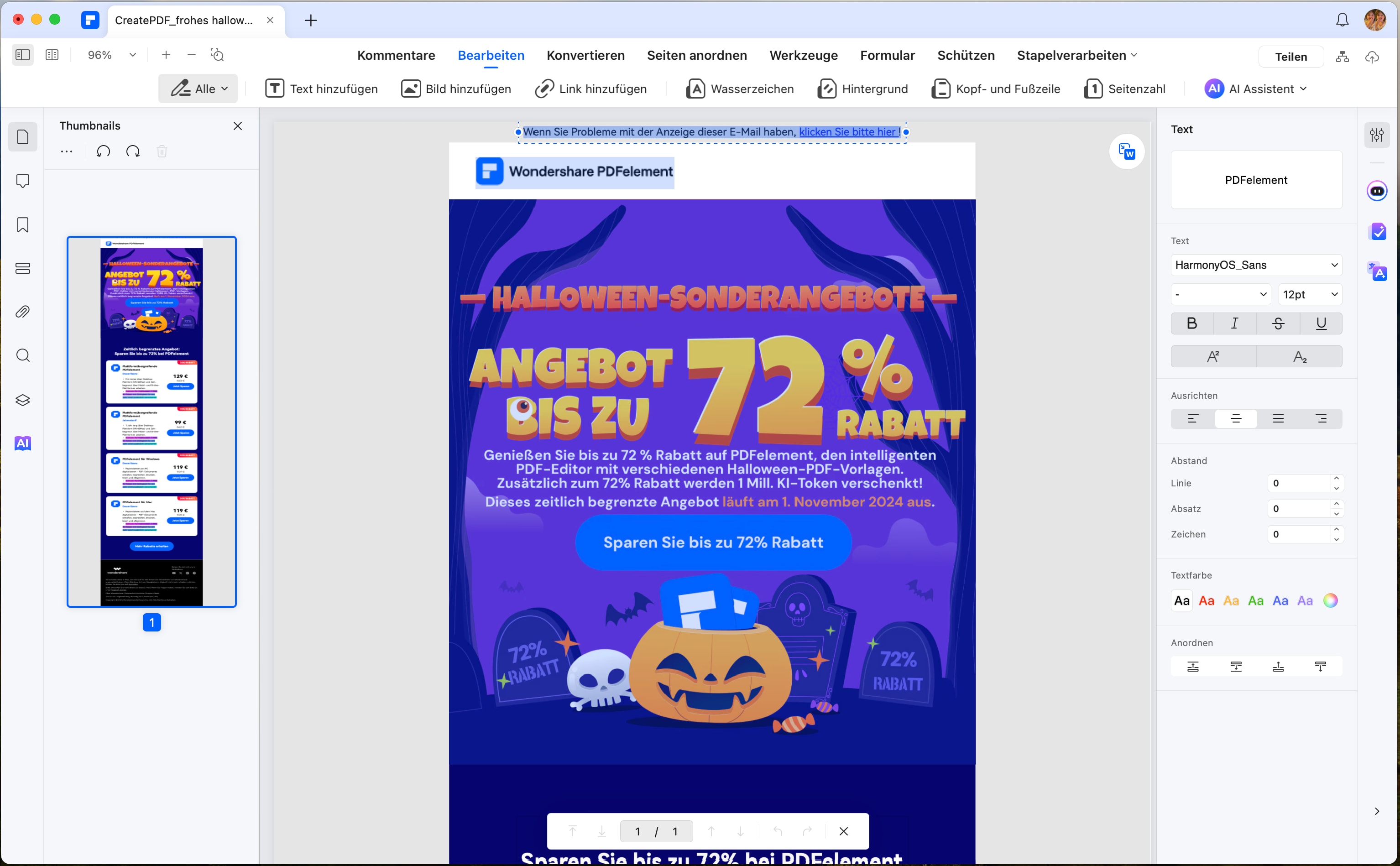The width and height of the screenshot is (1400, 866).
Task: Open the Formular tab
Action: 887,56
